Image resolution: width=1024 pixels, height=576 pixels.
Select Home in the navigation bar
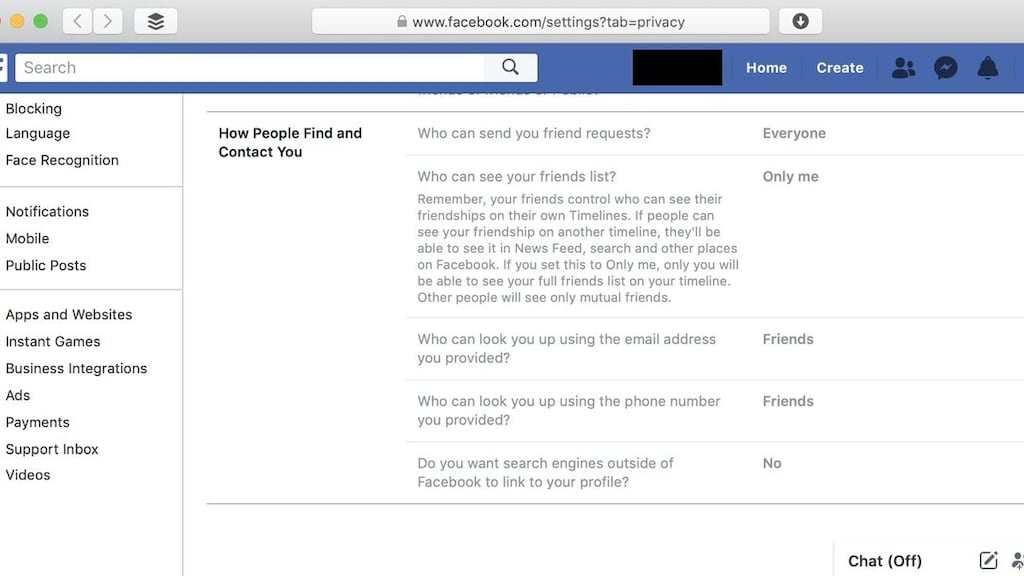pos(766,67)
